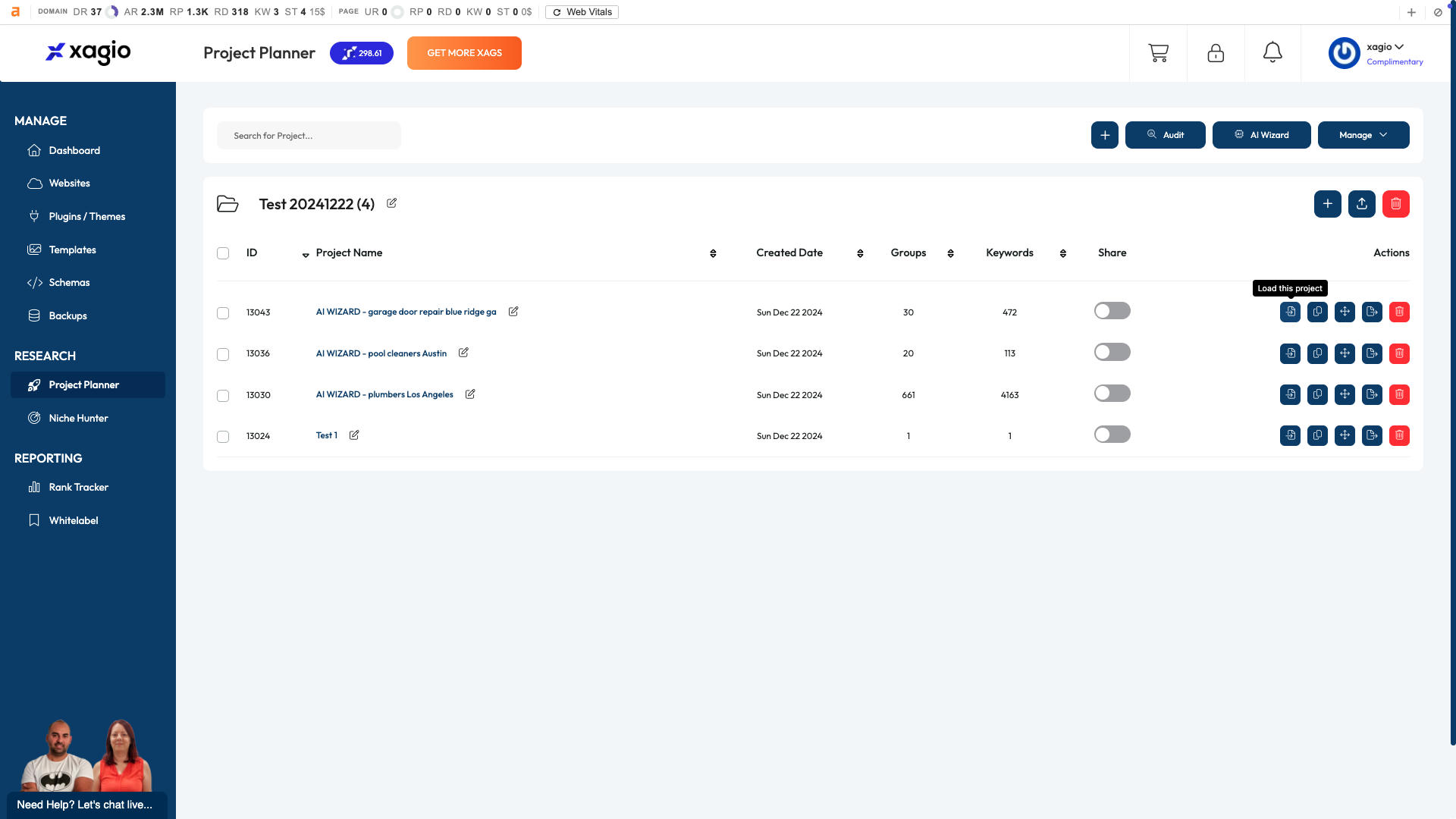Viewport: 1456px width, 819px height.
Task: Check the box for project 13030
Action: tap(223, 396)
